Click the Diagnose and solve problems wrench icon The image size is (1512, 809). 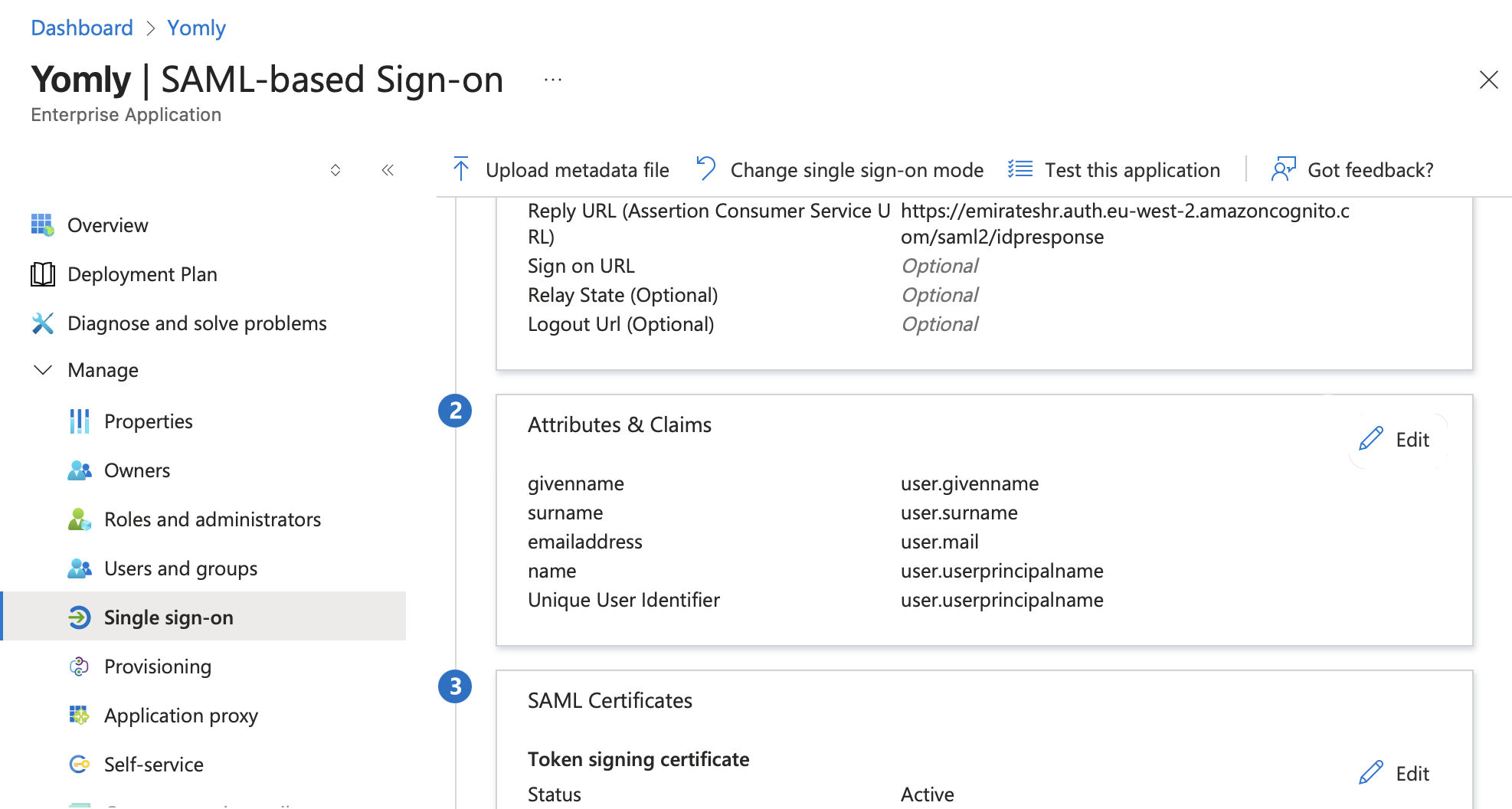pos(42,323)
